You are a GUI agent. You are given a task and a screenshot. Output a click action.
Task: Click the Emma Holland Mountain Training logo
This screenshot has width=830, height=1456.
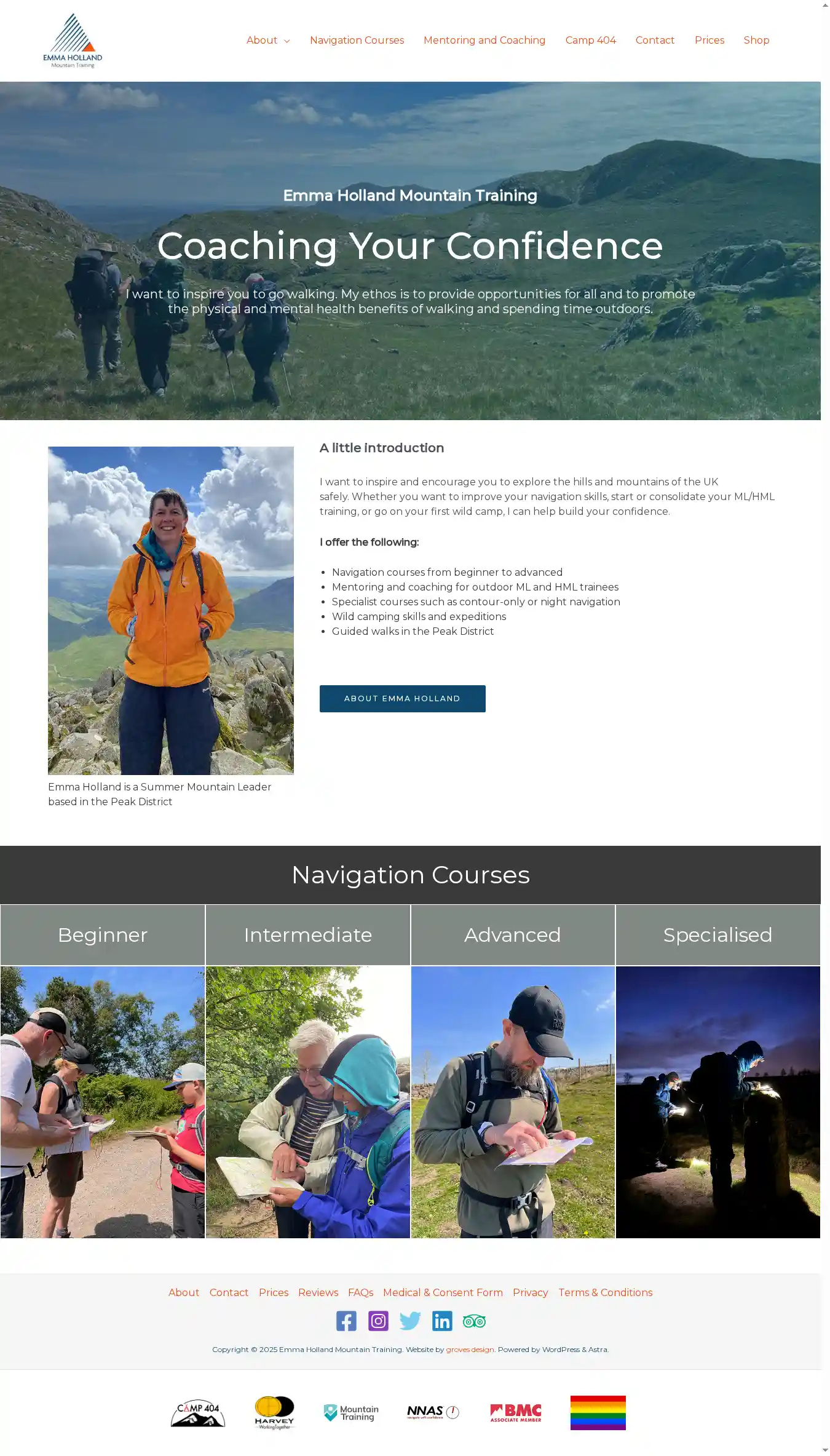[73, 41]
